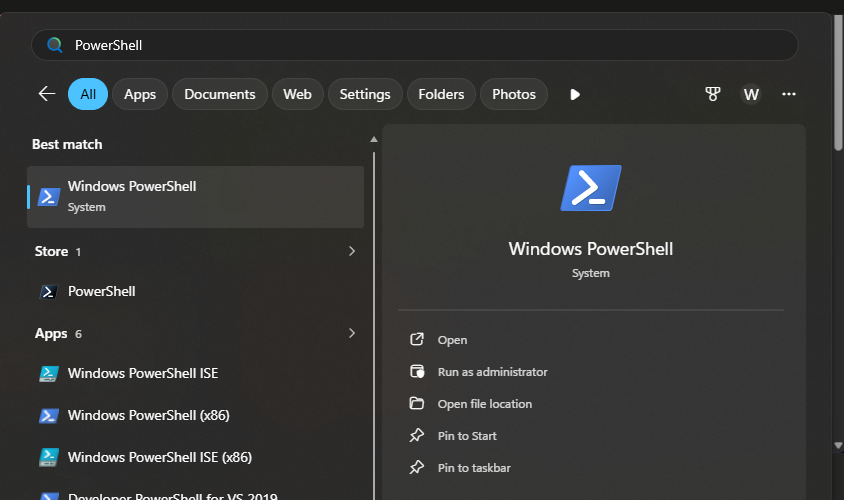Click the Open file location folder icon

[x=417, y=403]
